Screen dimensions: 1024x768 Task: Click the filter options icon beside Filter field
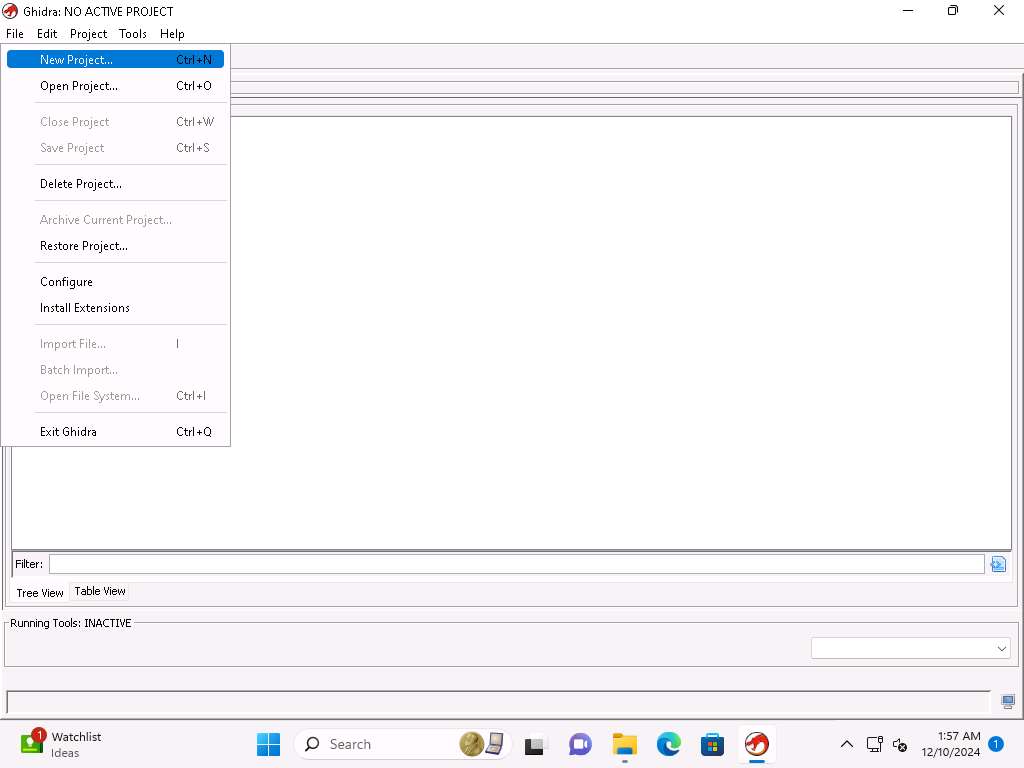(997, 564)
